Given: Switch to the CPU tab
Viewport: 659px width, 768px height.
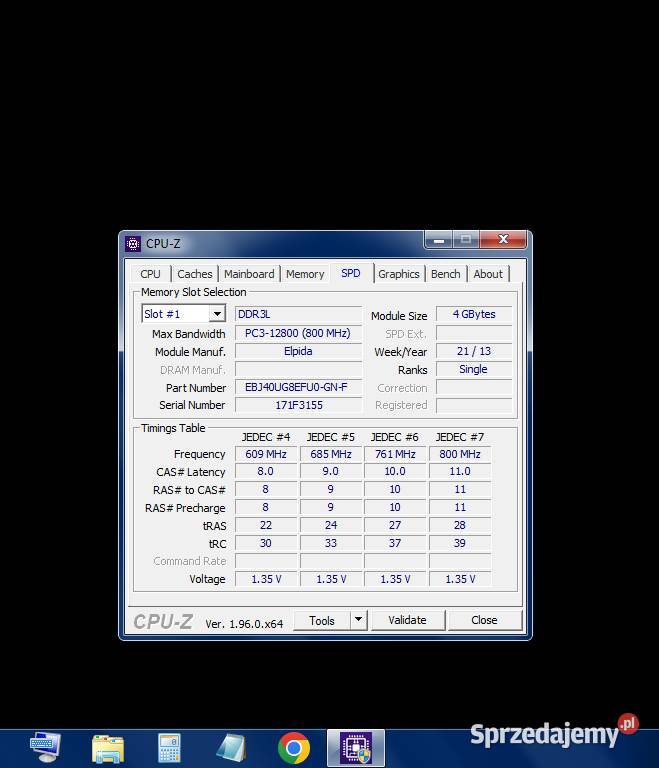Looking at the screenshot, I should click(150, 274).
